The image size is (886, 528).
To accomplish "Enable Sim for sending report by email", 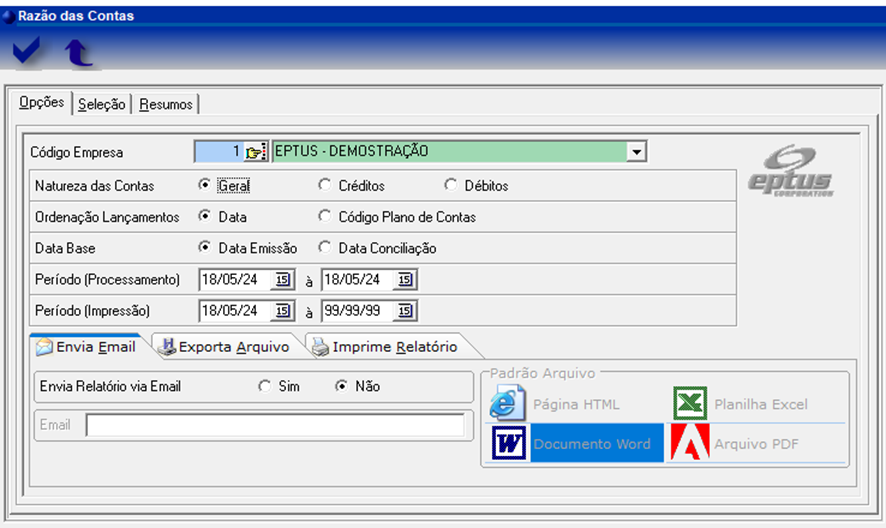I will 264,386.
